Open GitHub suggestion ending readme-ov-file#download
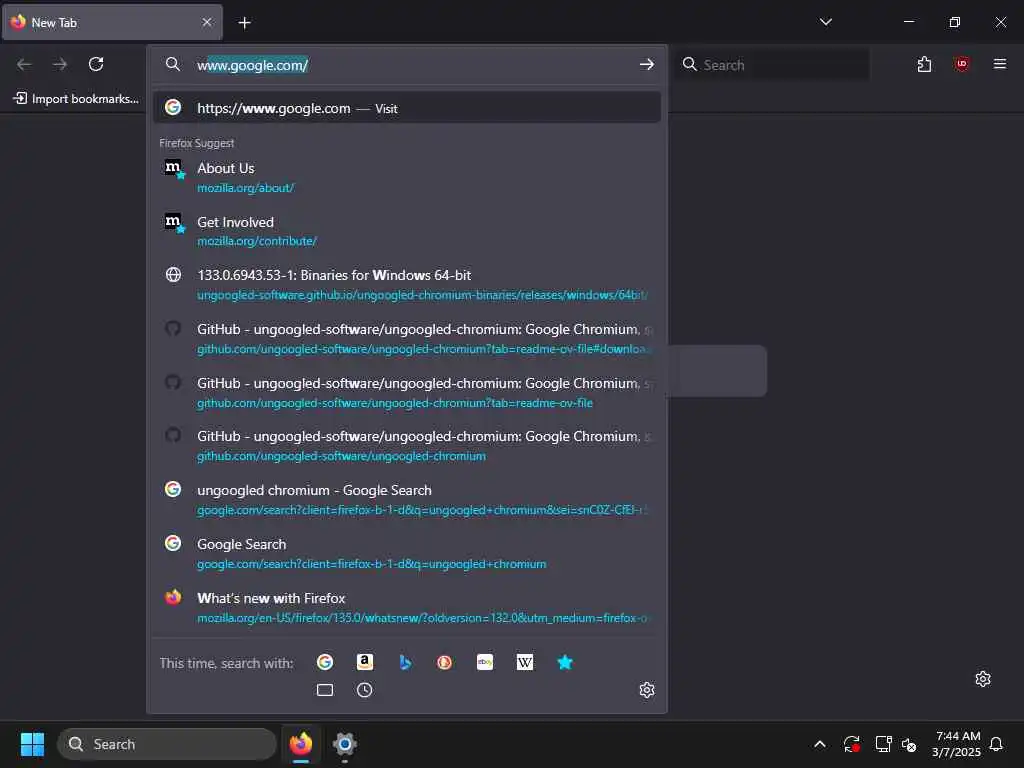The image size is (1024, 768). [x=407, y=338]
